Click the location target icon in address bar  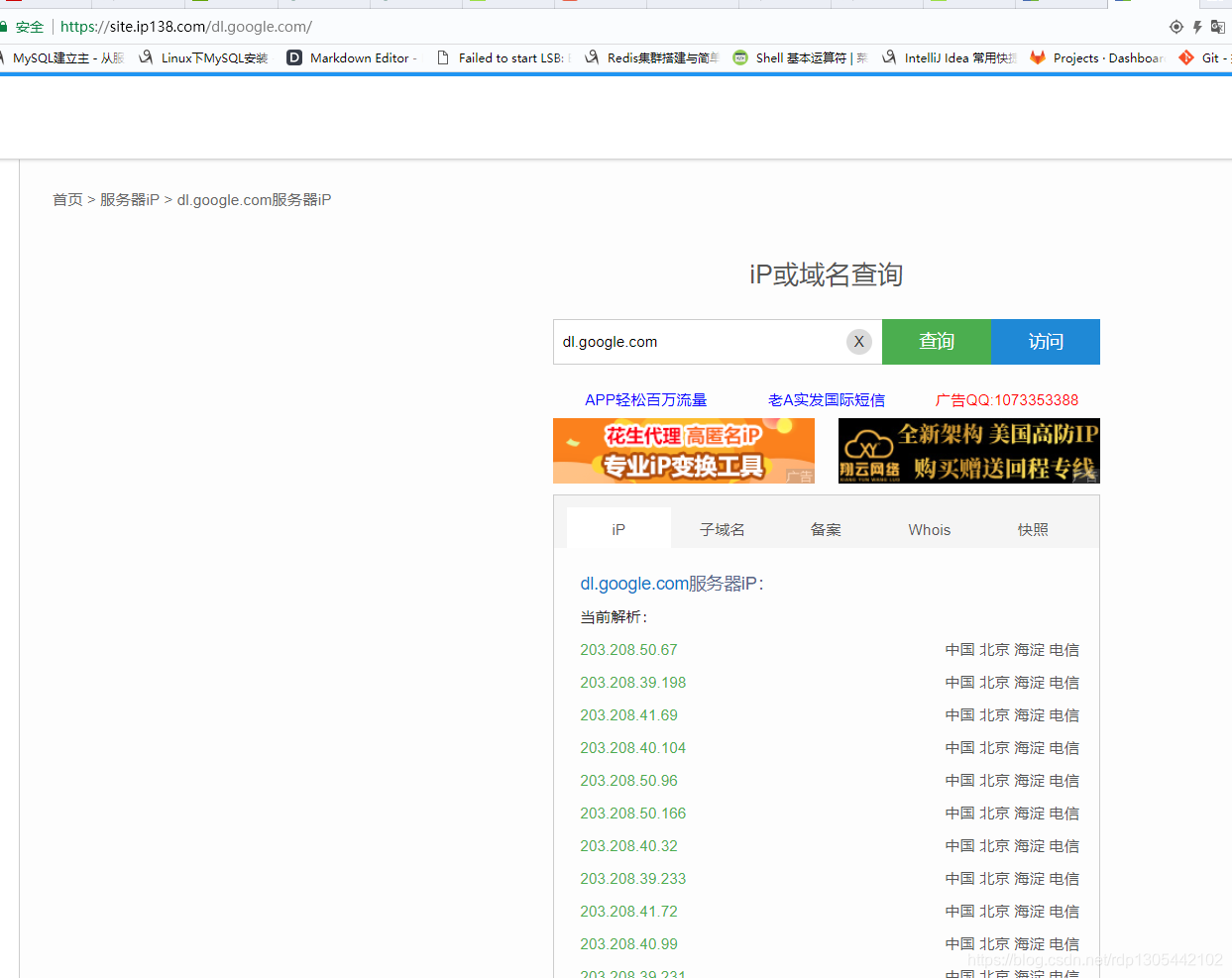coord(1176,27)
